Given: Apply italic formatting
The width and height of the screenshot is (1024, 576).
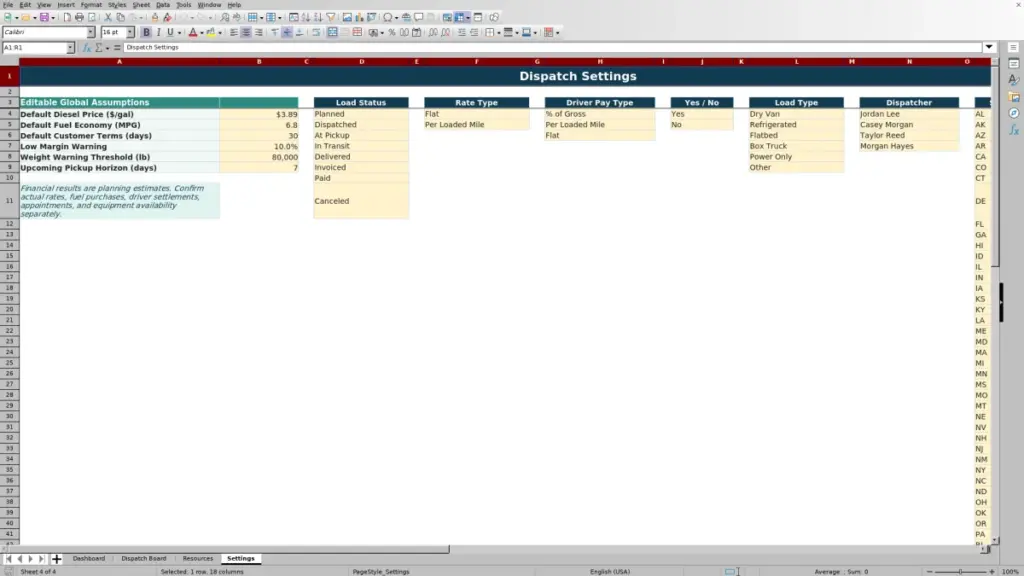Looking at the screenshot, I should pos(158,33).
